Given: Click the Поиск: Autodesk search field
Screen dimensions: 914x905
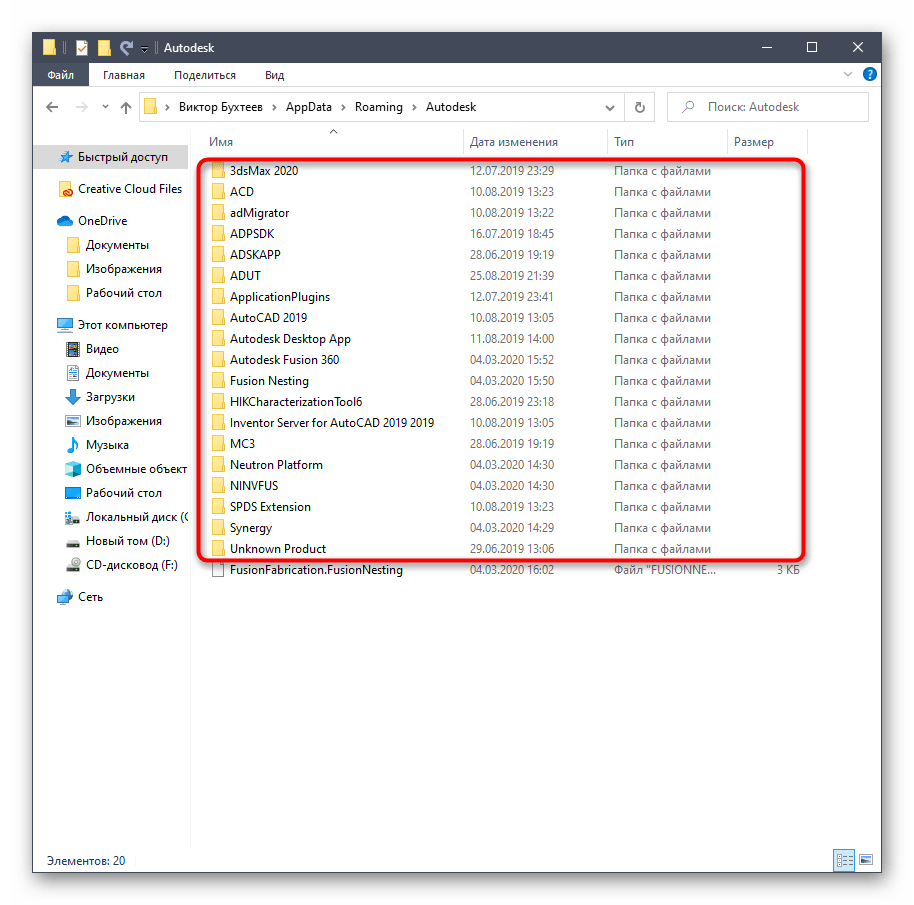Looking at the screenshot, I should 768,107.
